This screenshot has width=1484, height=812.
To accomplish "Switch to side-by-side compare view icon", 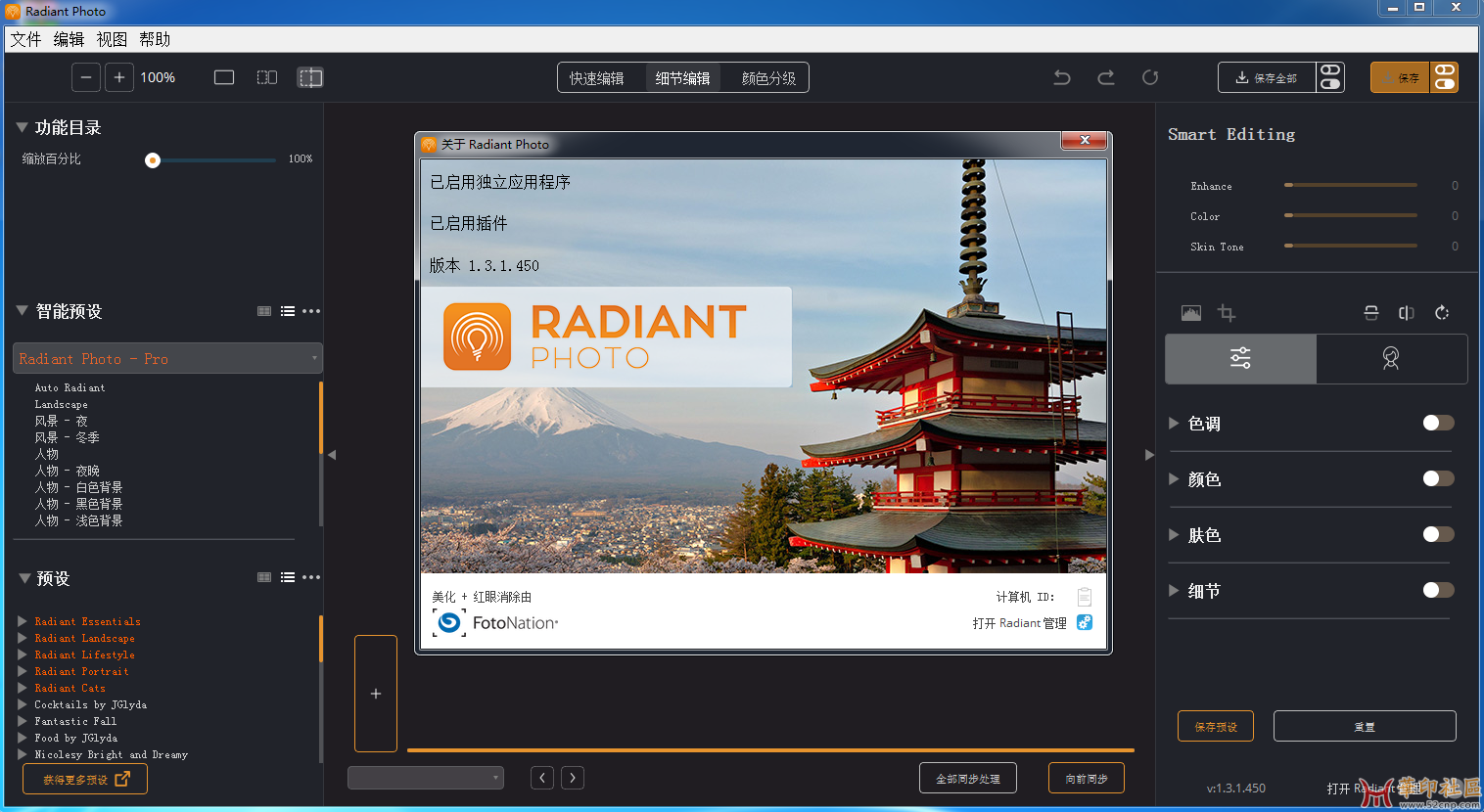I will 267,77.
